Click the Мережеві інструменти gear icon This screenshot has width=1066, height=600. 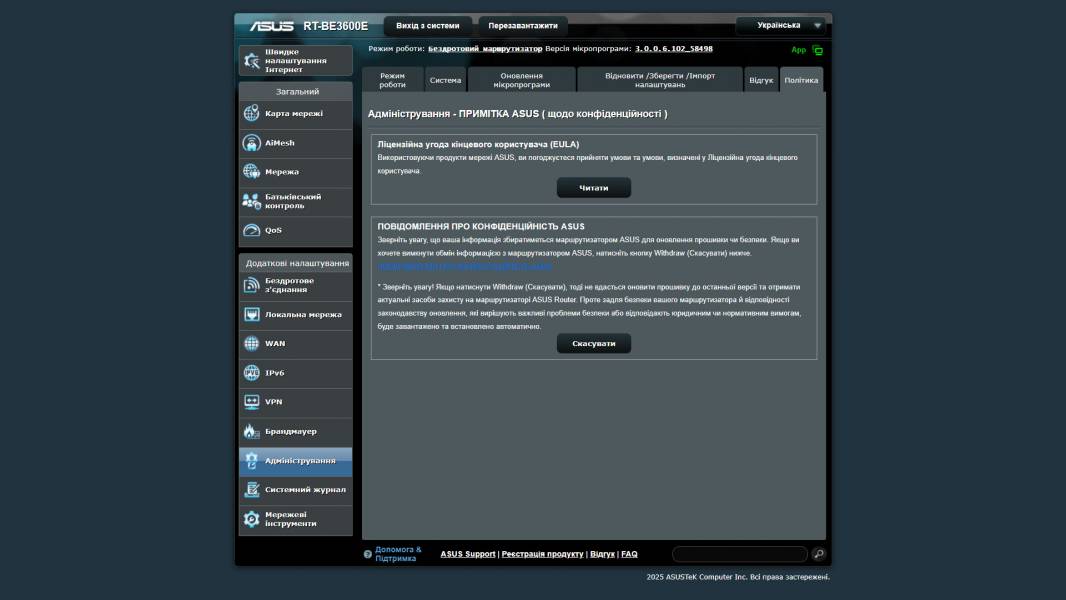tap(252, 519)
